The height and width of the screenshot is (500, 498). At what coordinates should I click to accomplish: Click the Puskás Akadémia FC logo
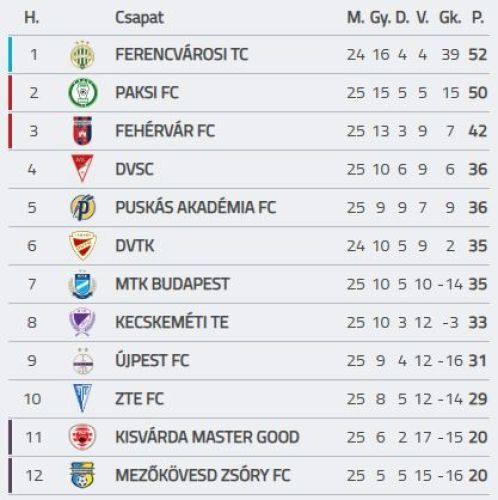pyautogui.click(x=83, y=207)
